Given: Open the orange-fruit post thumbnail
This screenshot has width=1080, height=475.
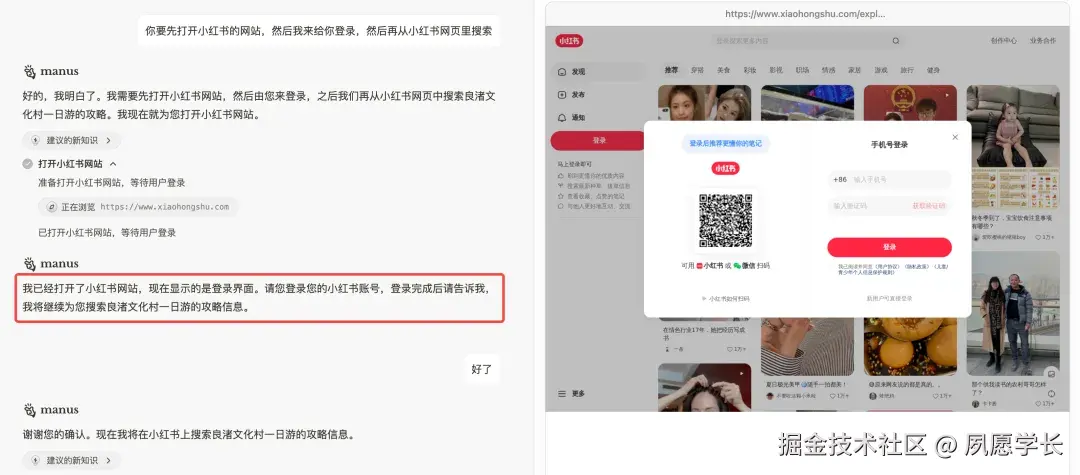Looking at the screenshot, I should 910,346.
